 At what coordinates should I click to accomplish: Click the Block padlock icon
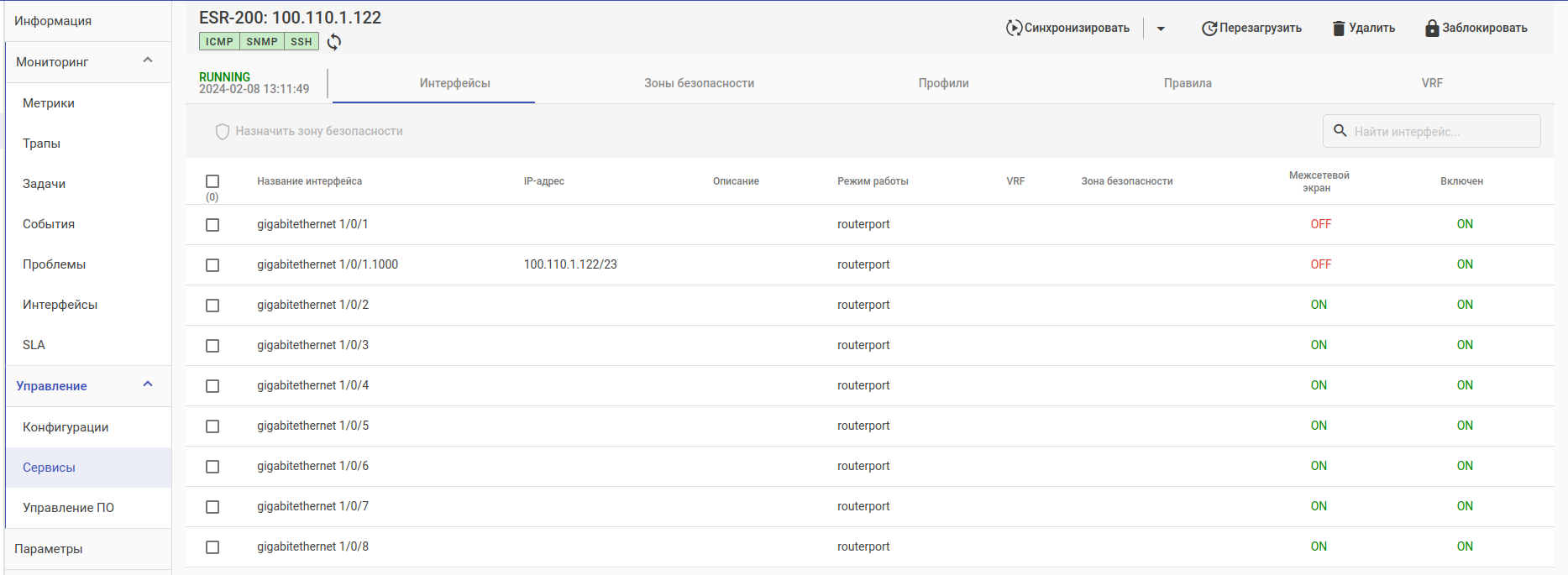point(1432,29)
